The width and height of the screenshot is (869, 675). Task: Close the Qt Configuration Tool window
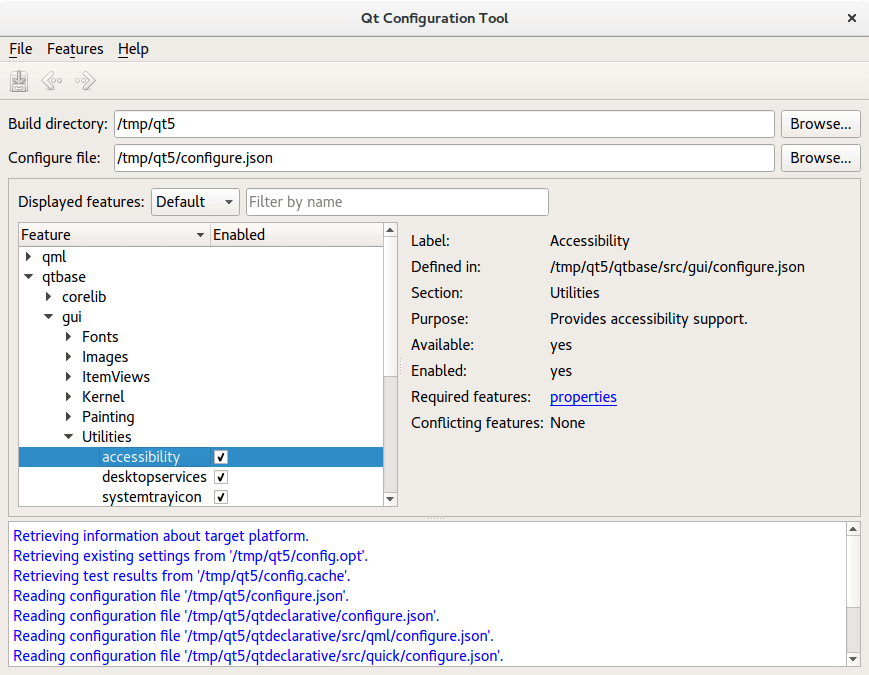pos(851,18)
